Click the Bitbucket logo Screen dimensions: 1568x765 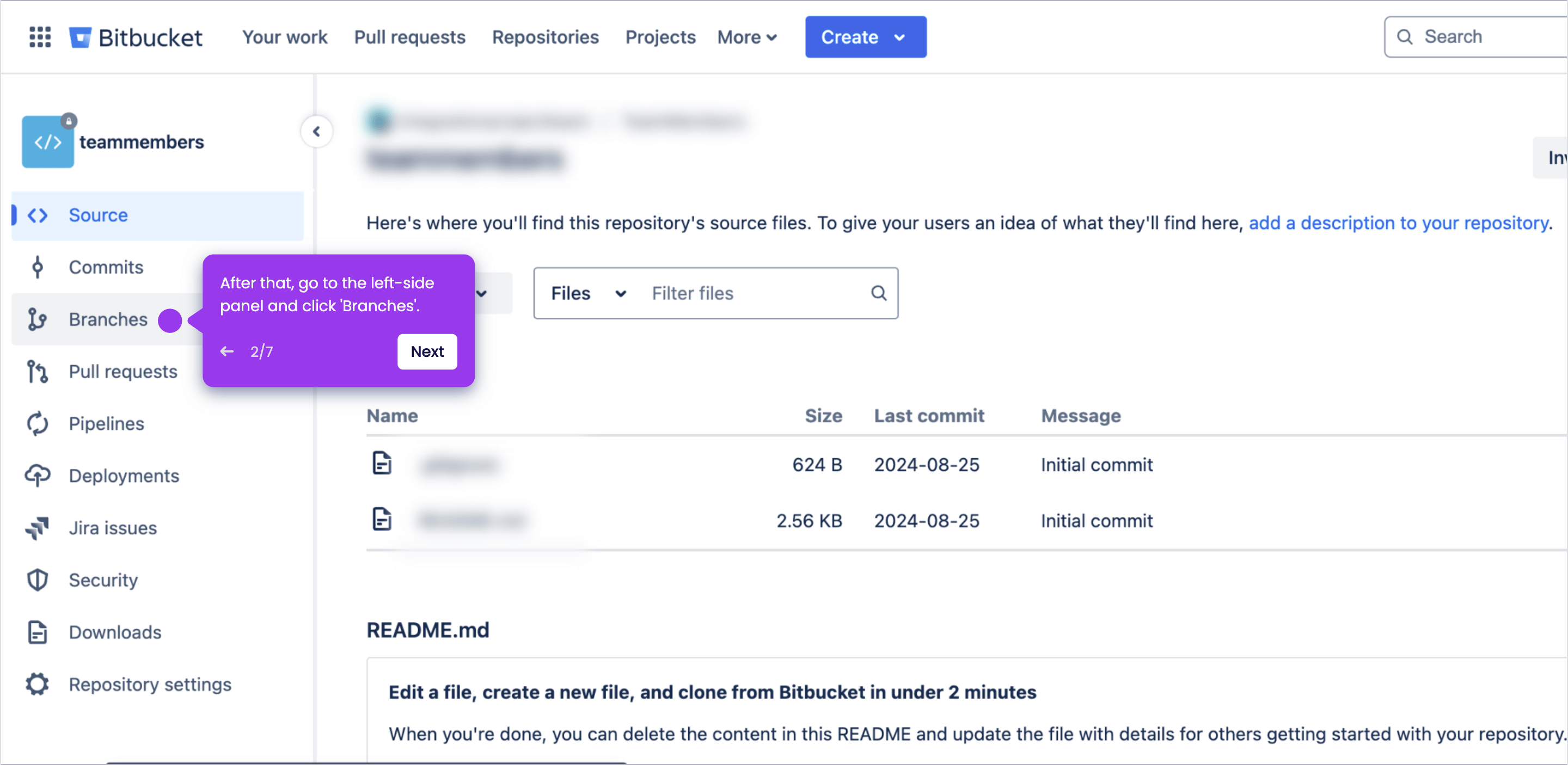pyautogui.click(x=135, y=37)
